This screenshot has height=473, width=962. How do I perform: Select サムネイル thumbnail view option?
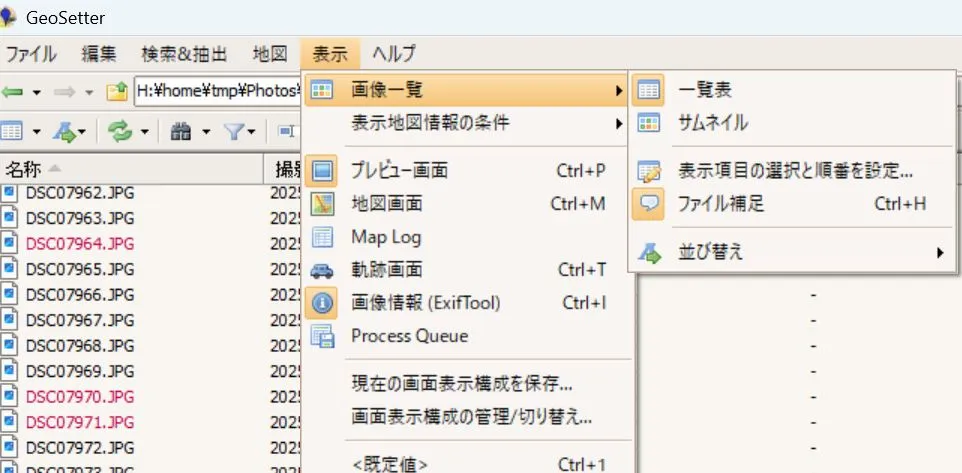713,123
